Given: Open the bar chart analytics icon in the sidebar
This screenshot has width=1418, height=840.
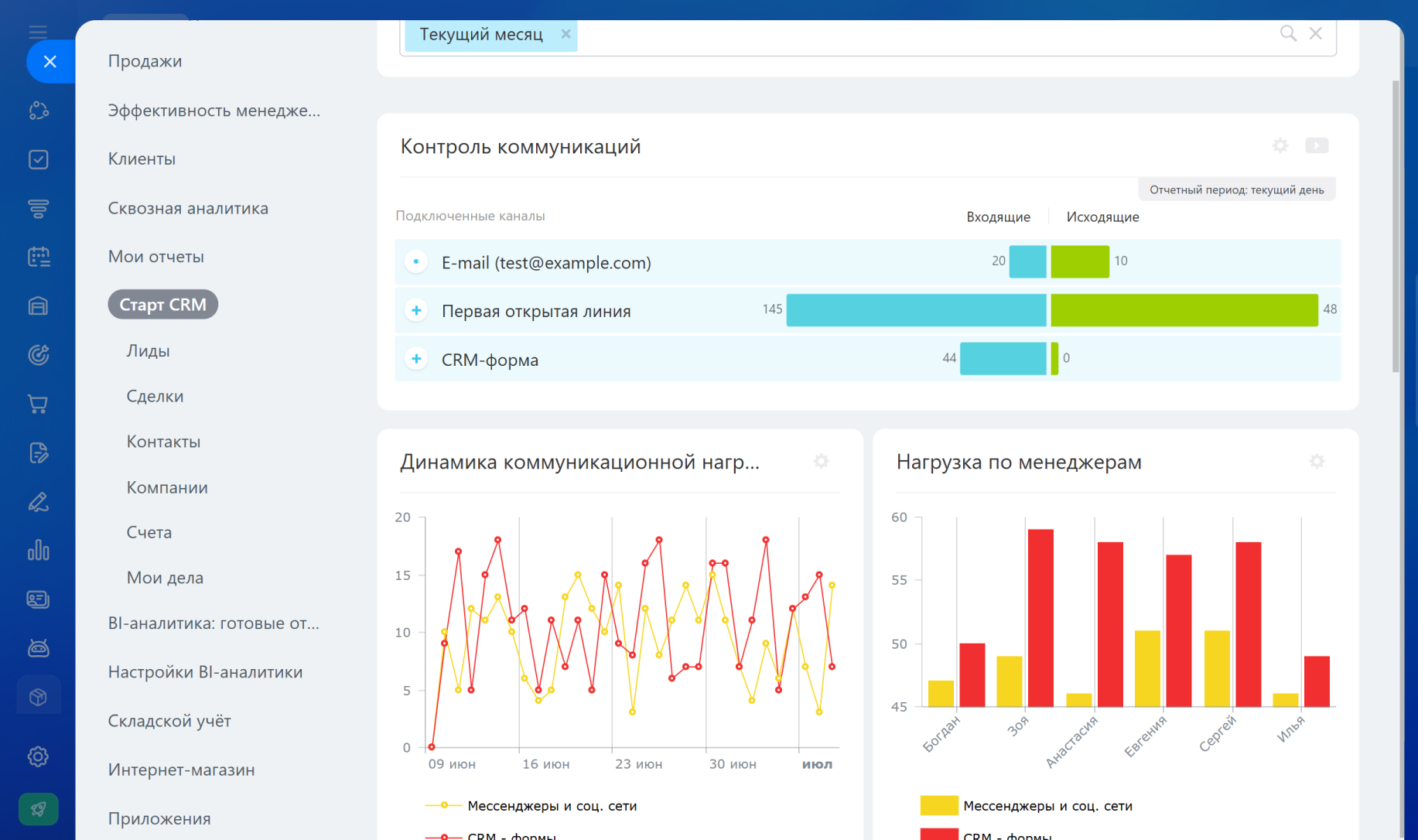Looking at the screenshot, I should coord(39,551).
